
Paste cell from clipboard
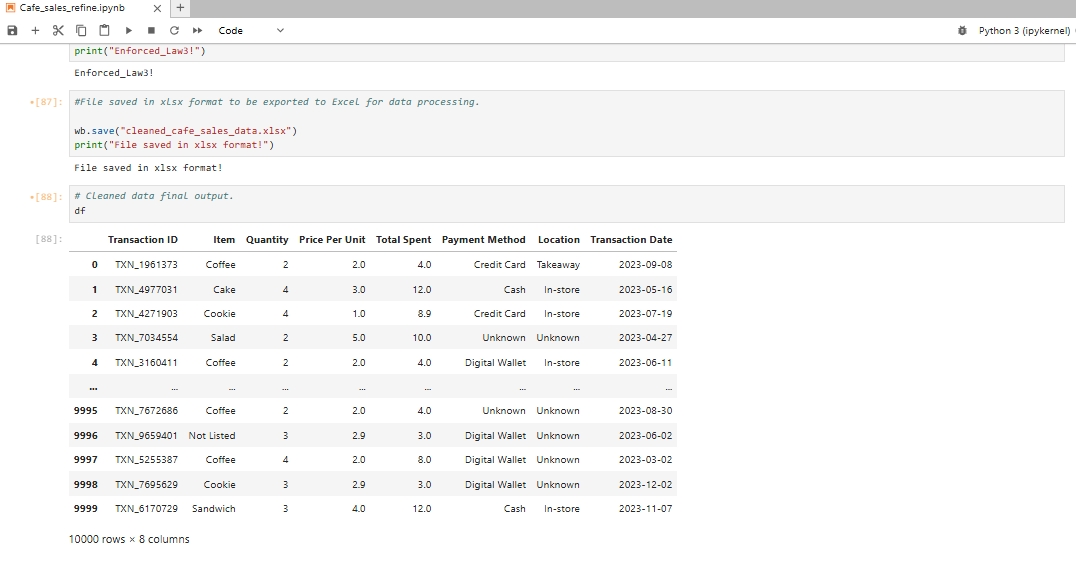[104, 30]
